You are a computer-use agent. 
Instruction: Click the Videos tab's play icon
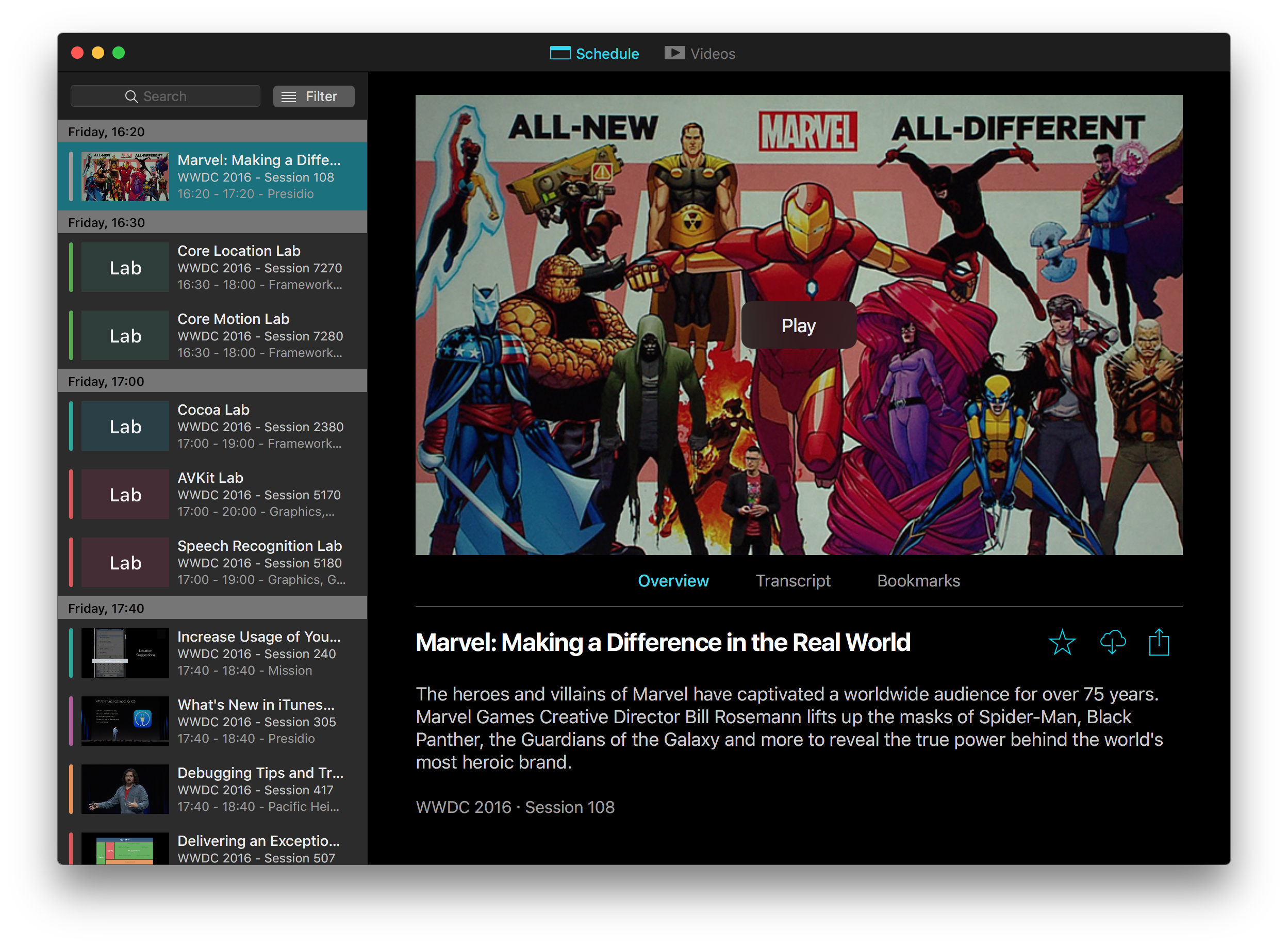[x=674, y=53]
